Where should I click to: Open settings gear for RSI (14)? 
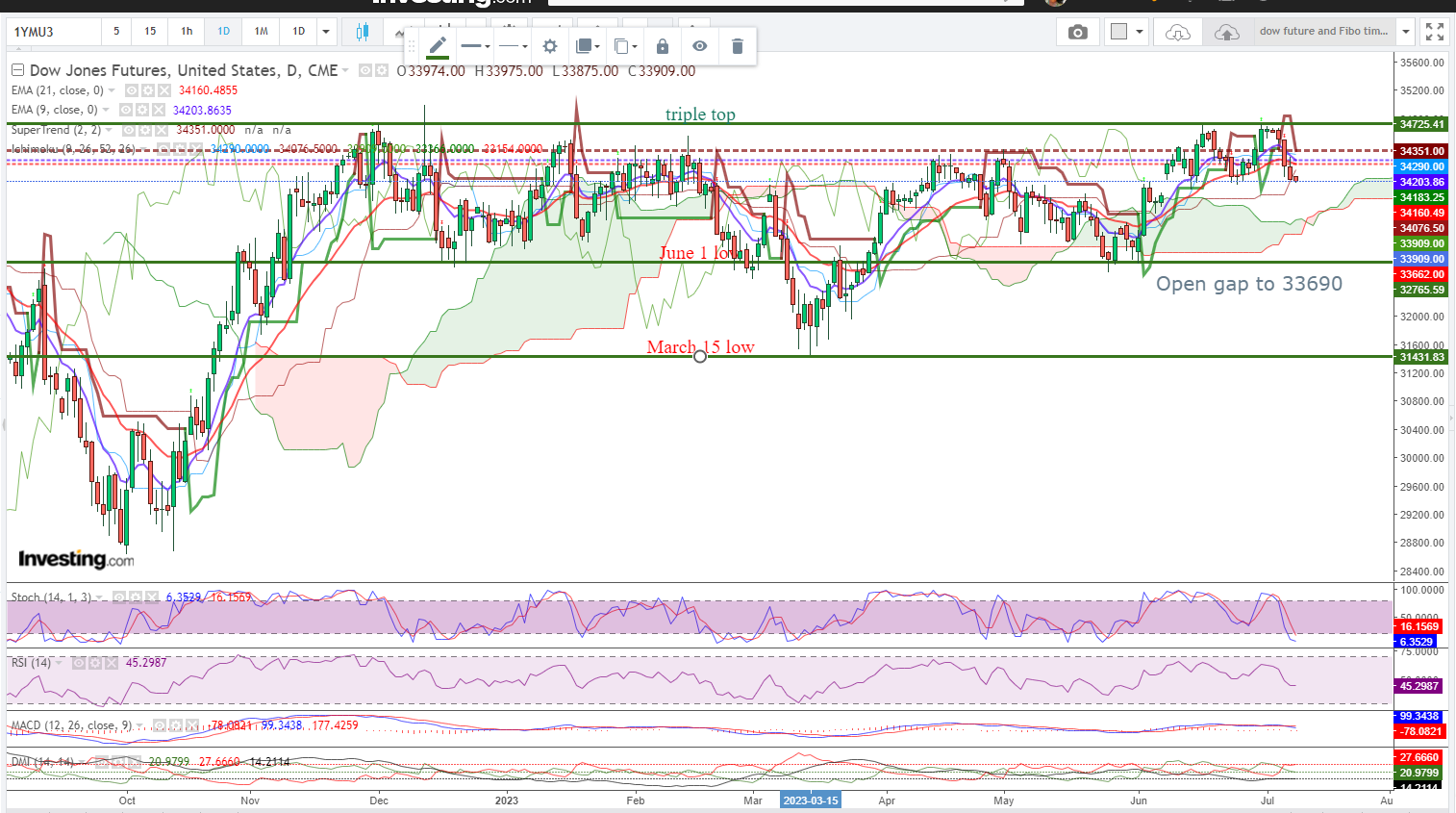(95, 663)
